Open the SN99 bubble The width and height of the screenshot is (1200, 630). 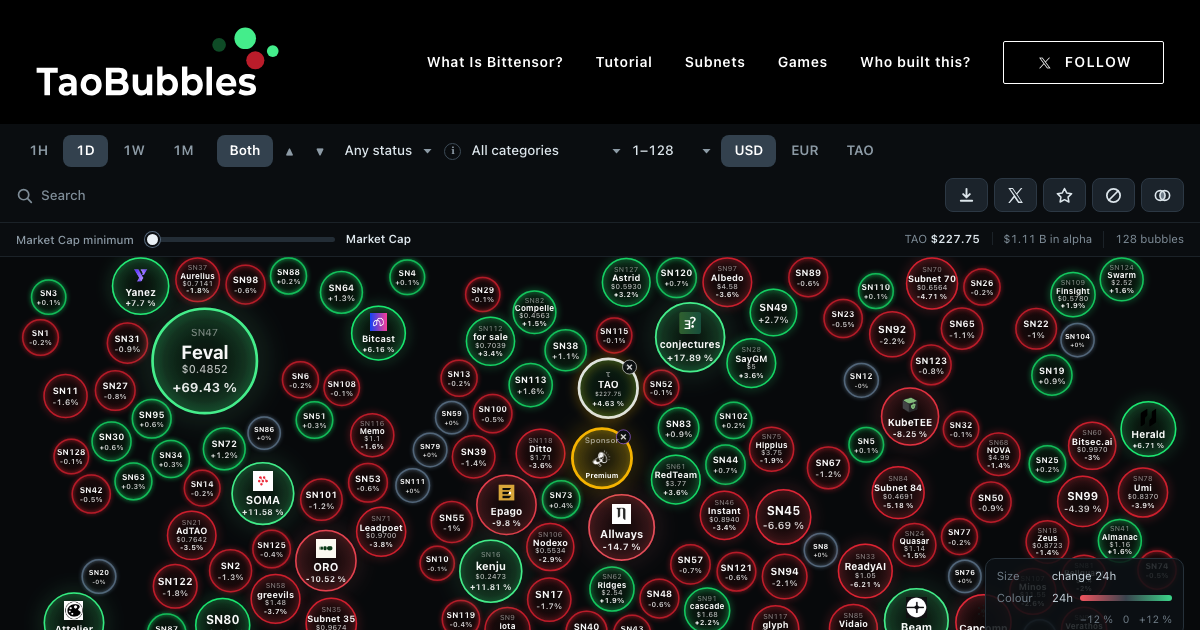tap(1083, 502)
